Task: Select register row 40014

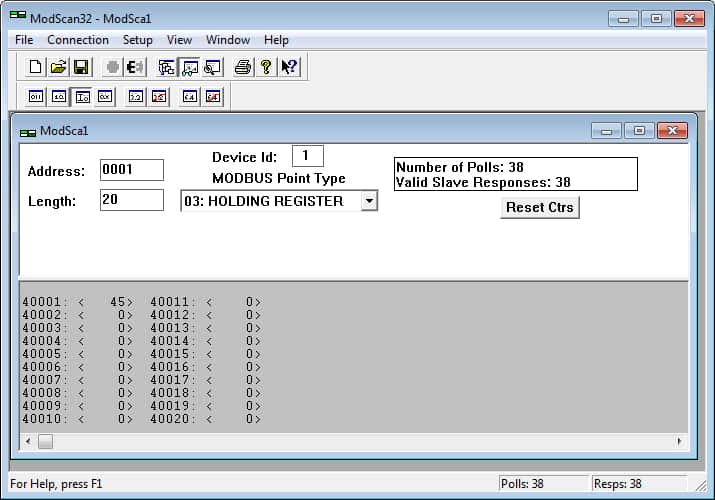Action: 206,341
